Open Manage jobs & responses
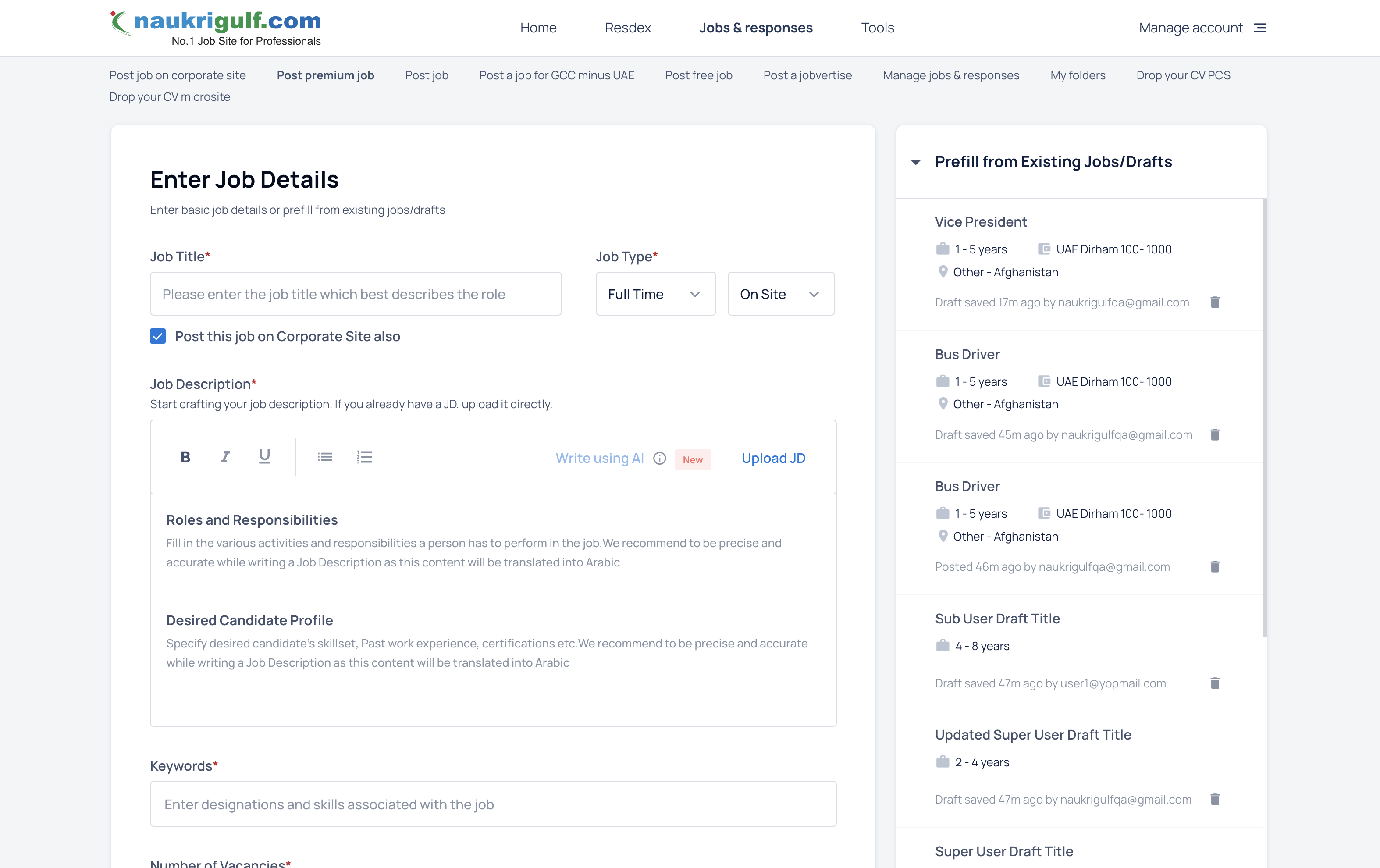The image size is (1380, 868). point(951,75)
